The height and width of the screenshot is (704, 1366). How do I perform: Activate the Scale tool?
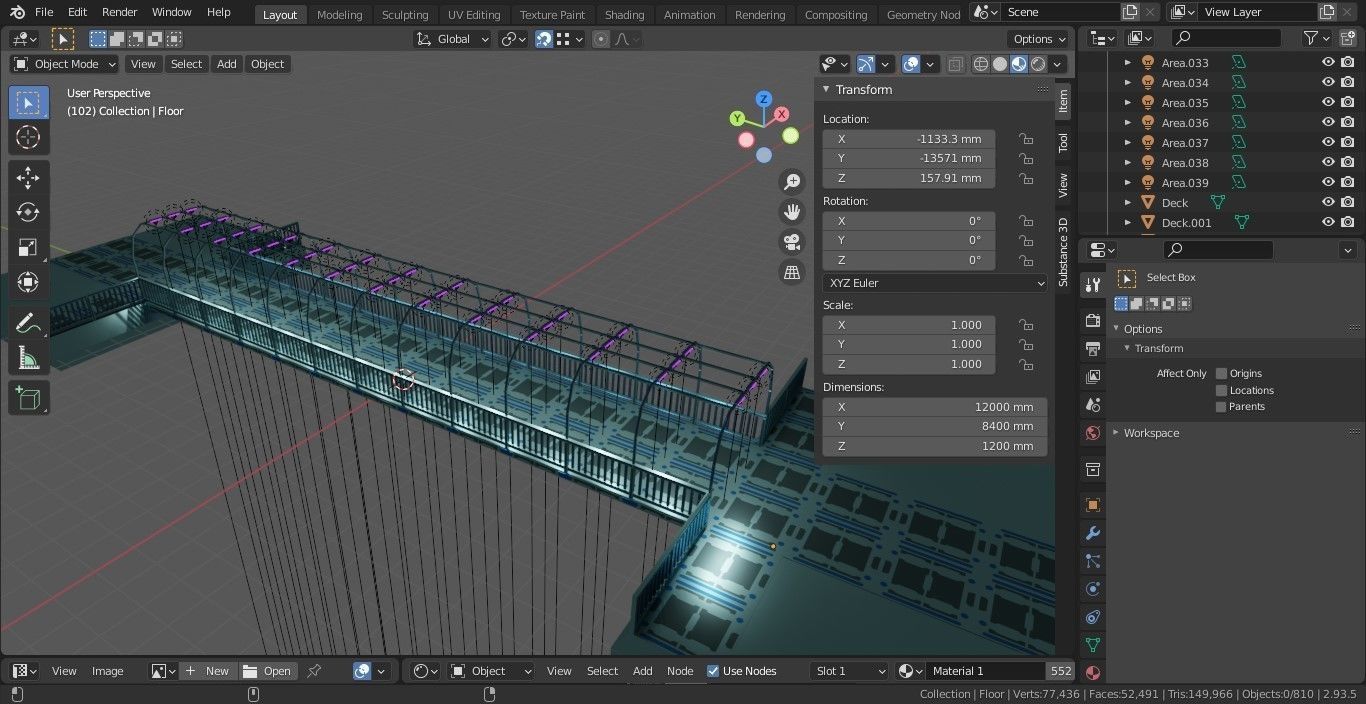point(28,247)
